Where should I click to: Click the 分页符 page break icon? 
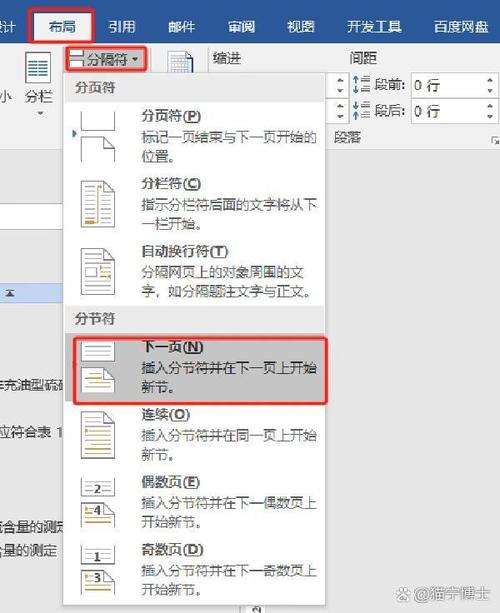click(x=97, y=136)
